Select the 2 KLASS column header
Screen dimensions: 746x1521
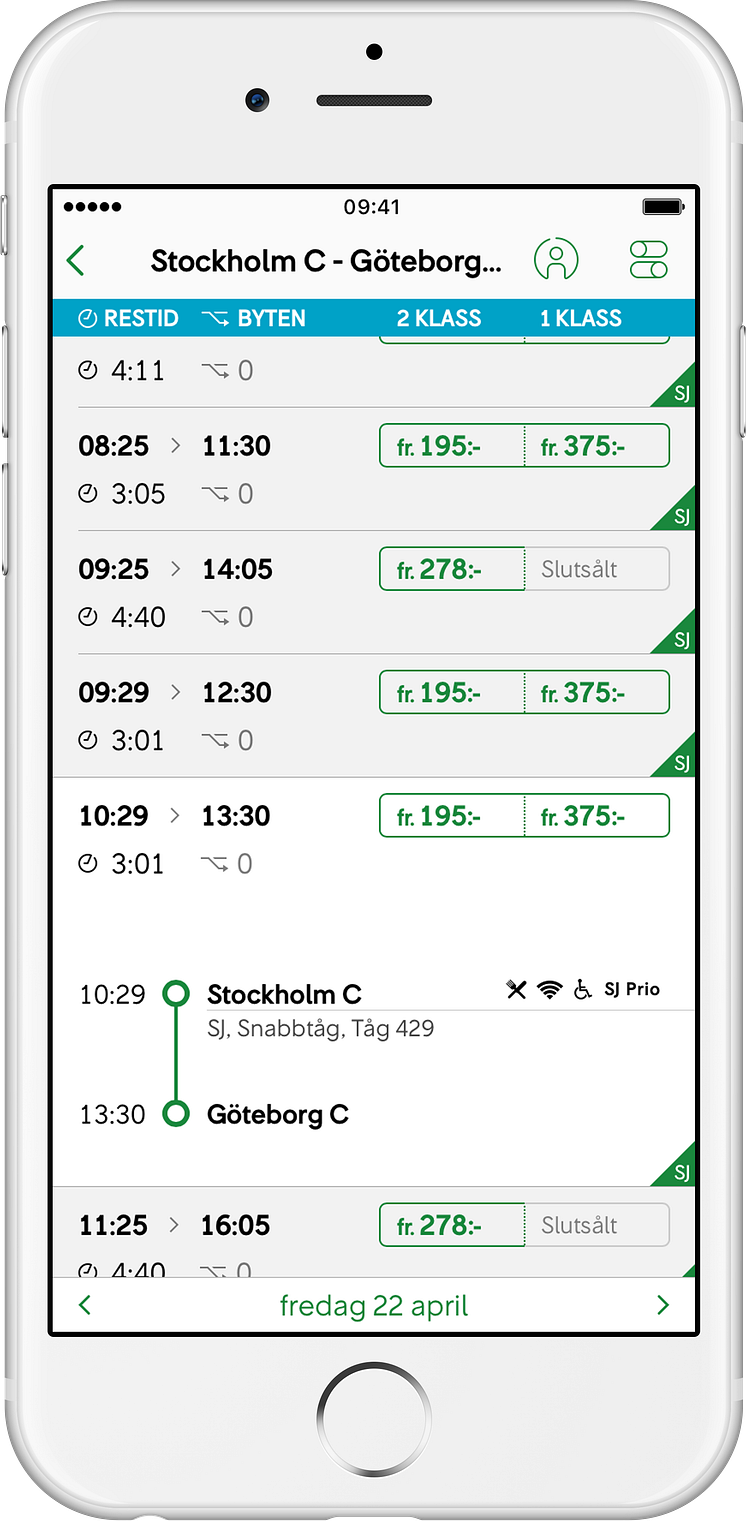tap(439, 319)
